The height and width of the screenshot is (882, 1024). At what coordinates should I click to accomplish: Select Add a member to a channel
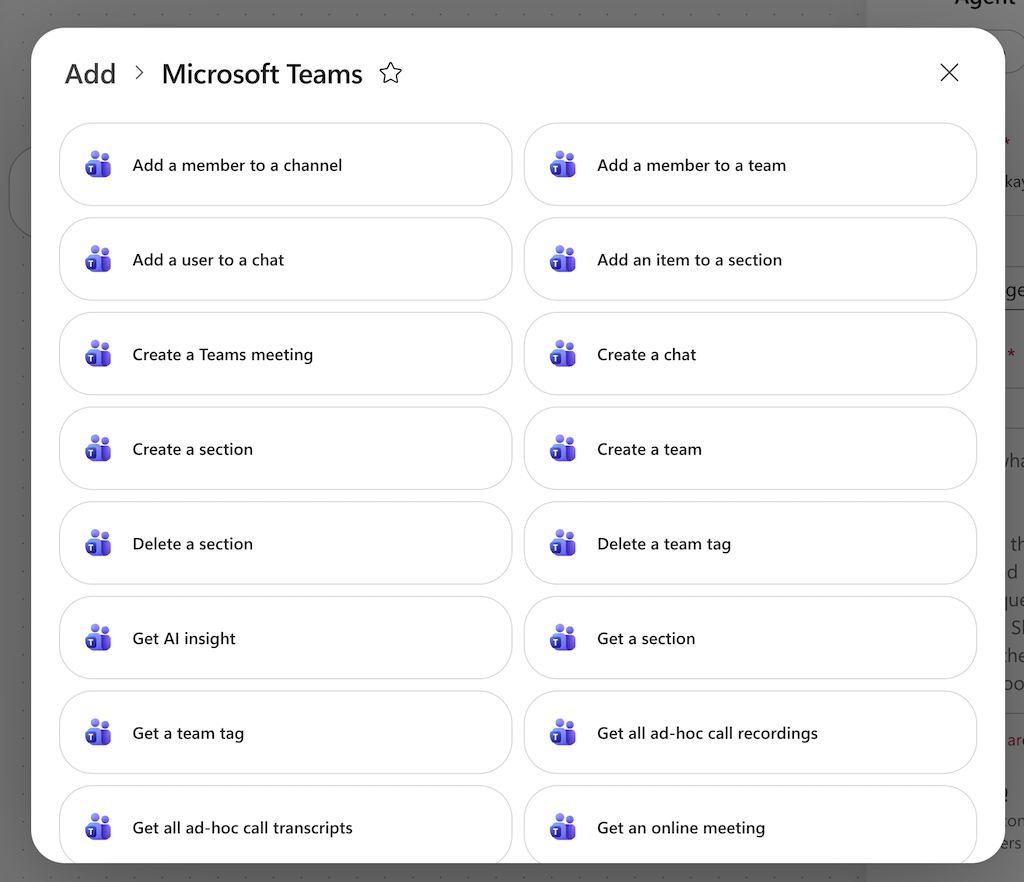pyautogui.click(x=286, y=165)
